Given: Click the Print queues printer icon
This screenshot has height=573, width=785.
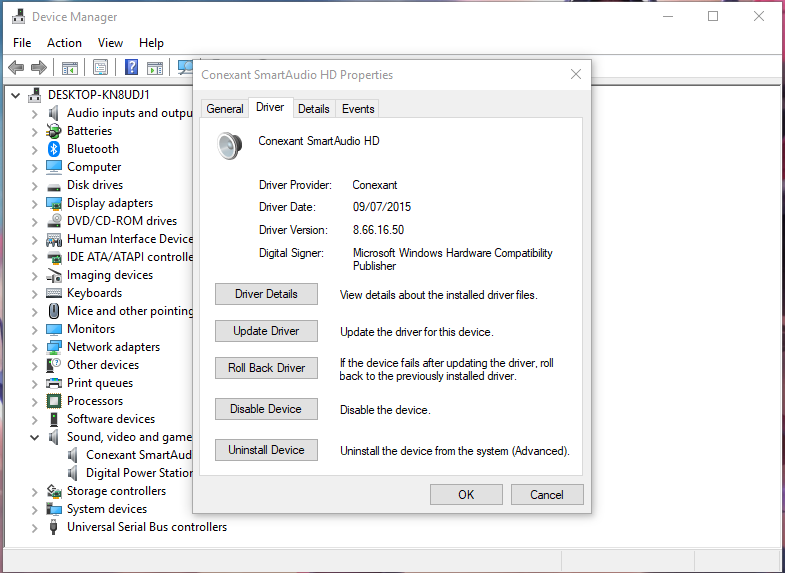Looking at the screenshot, I should [x=54, y=383].
